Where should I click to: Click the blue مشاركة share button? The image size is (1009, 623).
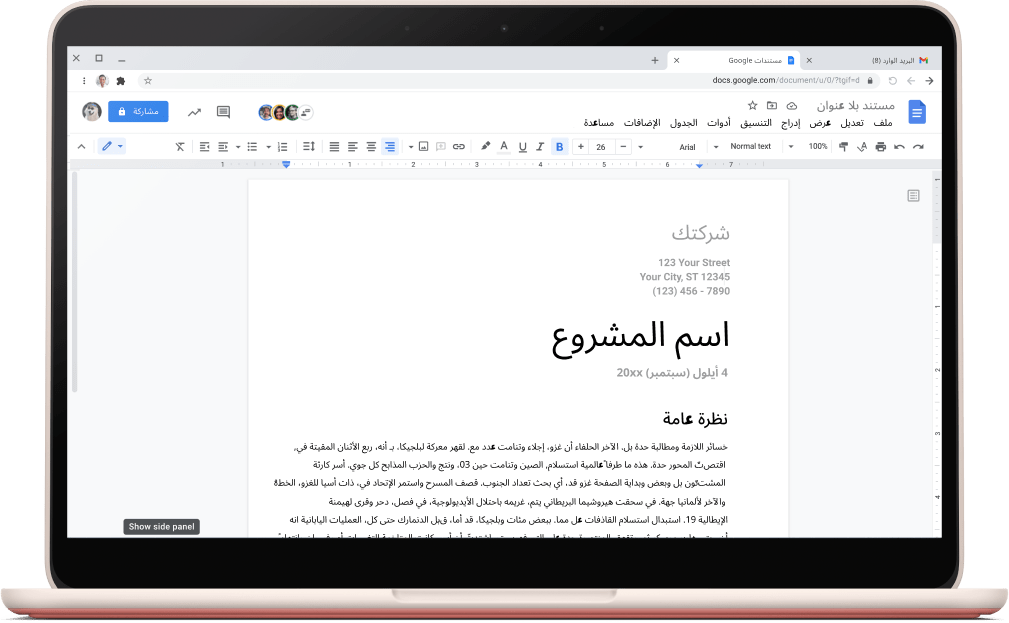(138, 111)
